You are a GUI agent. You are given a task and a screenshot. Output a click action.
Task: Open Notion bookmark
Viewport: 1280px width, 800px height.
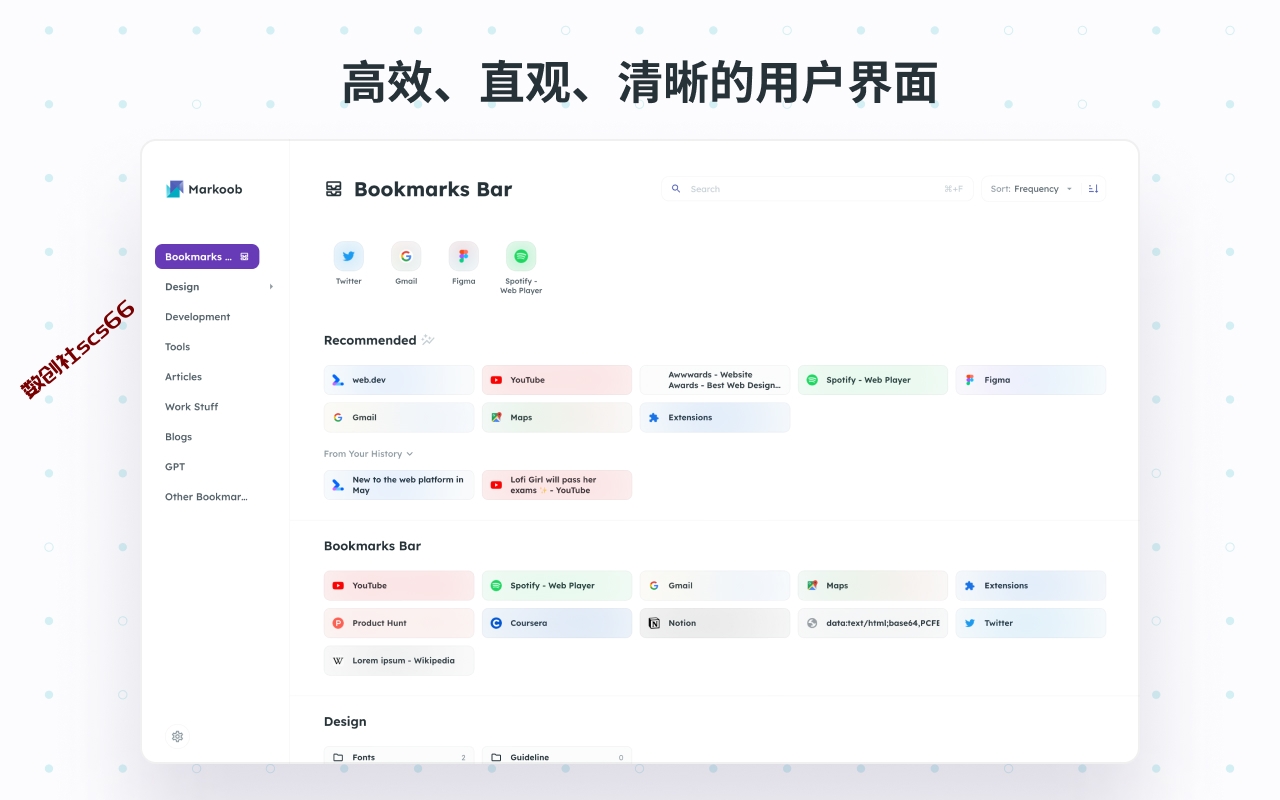point(715,623)
